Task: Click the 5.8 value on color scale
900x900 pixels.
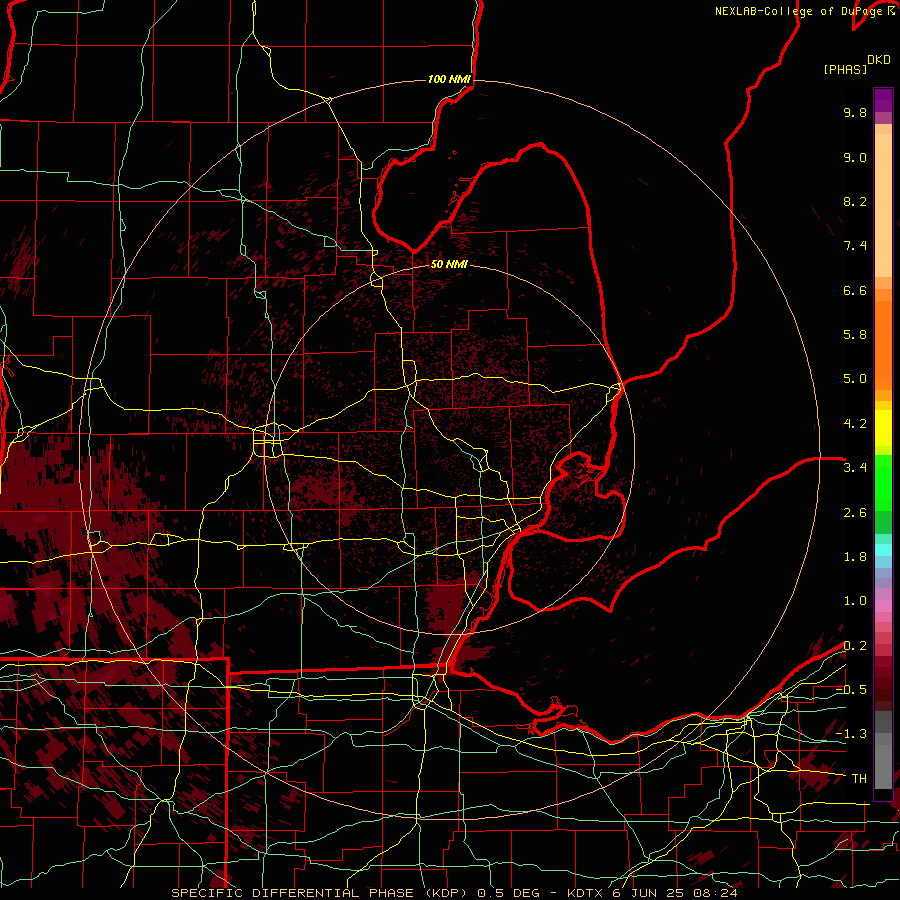Action: tap(855, 335)
